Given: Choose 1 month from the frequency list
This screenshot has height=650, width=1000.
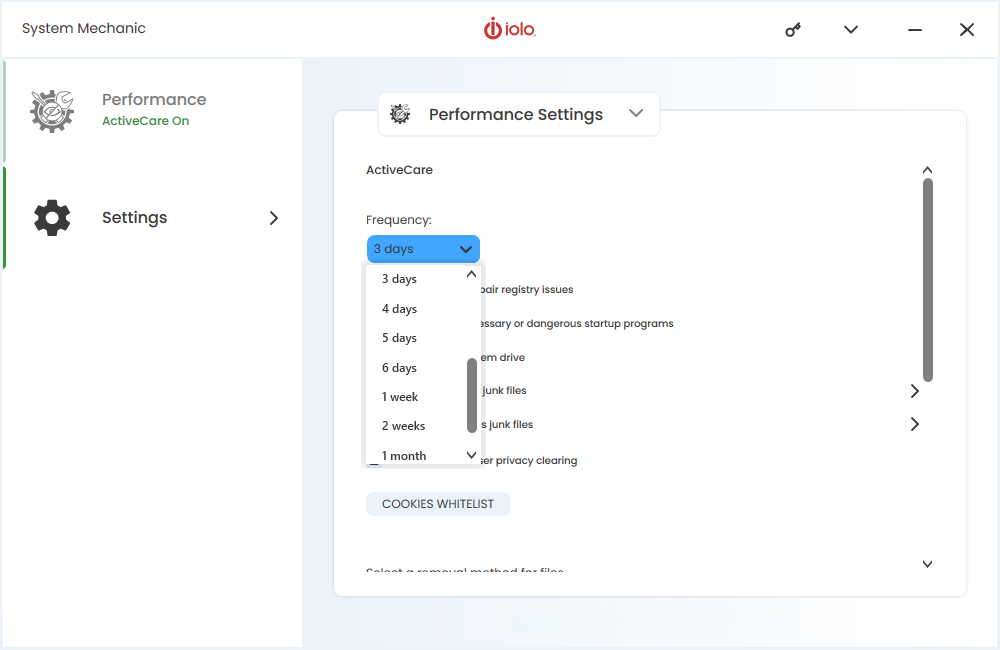Looking at the screenshot, I should (x=416, y=455).
